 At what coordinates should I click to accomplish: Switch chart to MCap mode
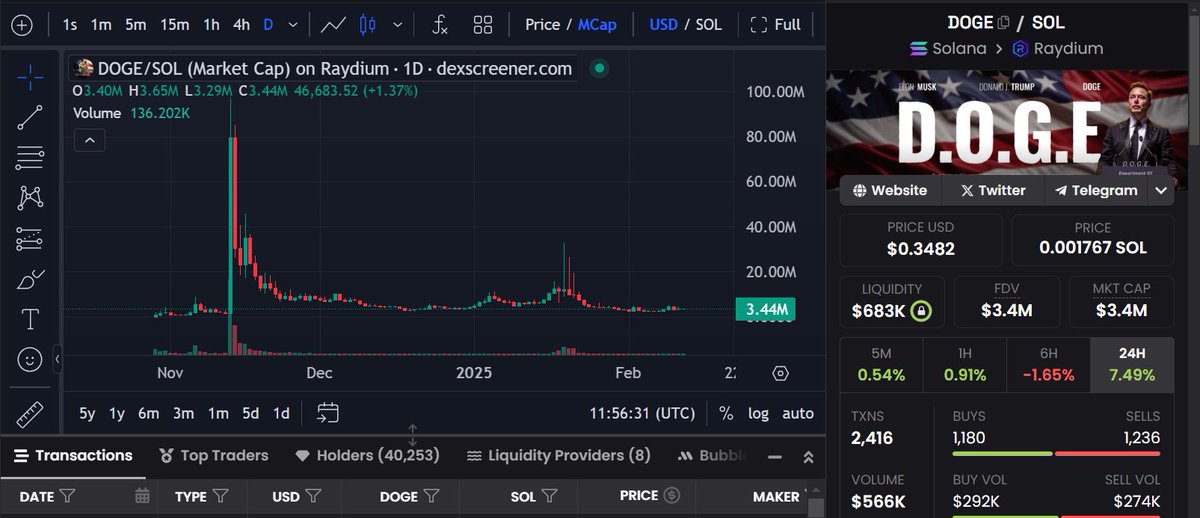597,24
